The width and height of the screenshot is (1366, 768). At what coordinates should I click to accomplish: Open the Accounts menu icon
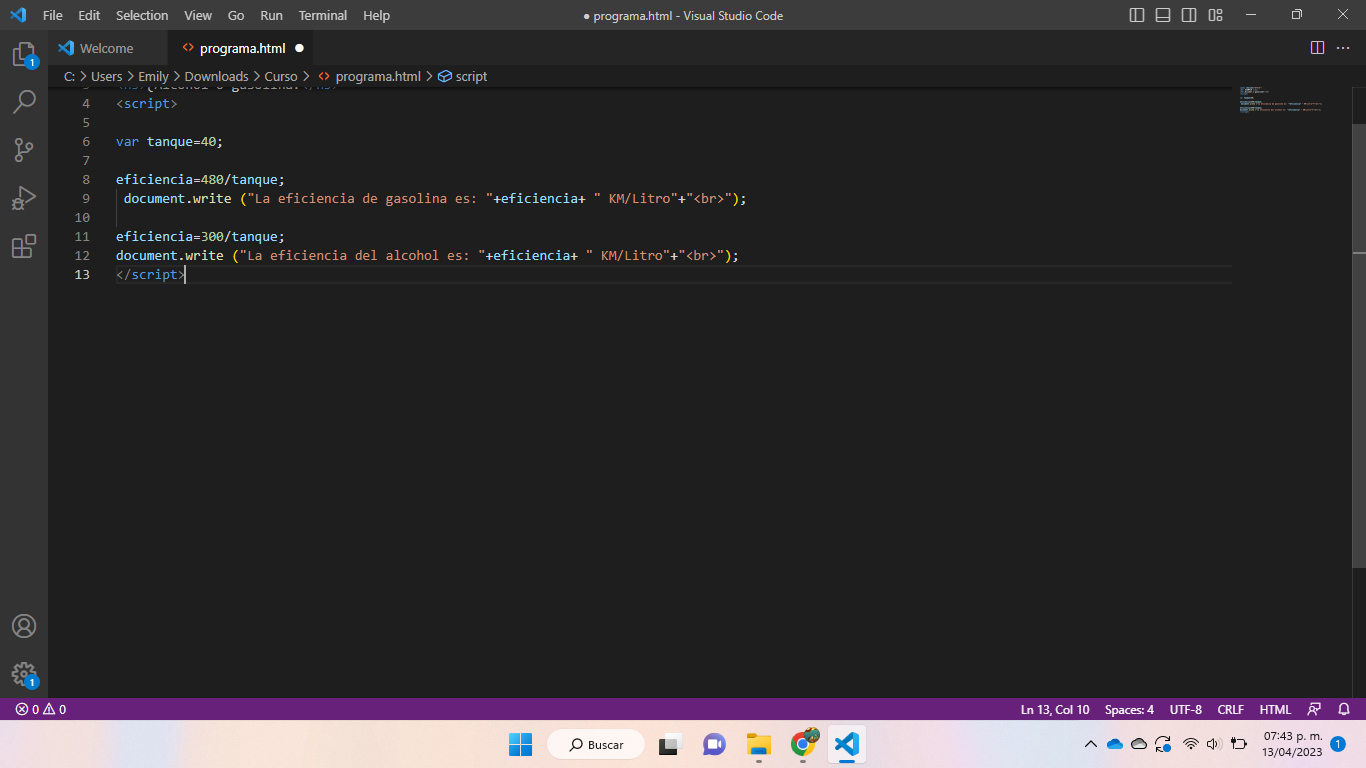click(24, 626)
